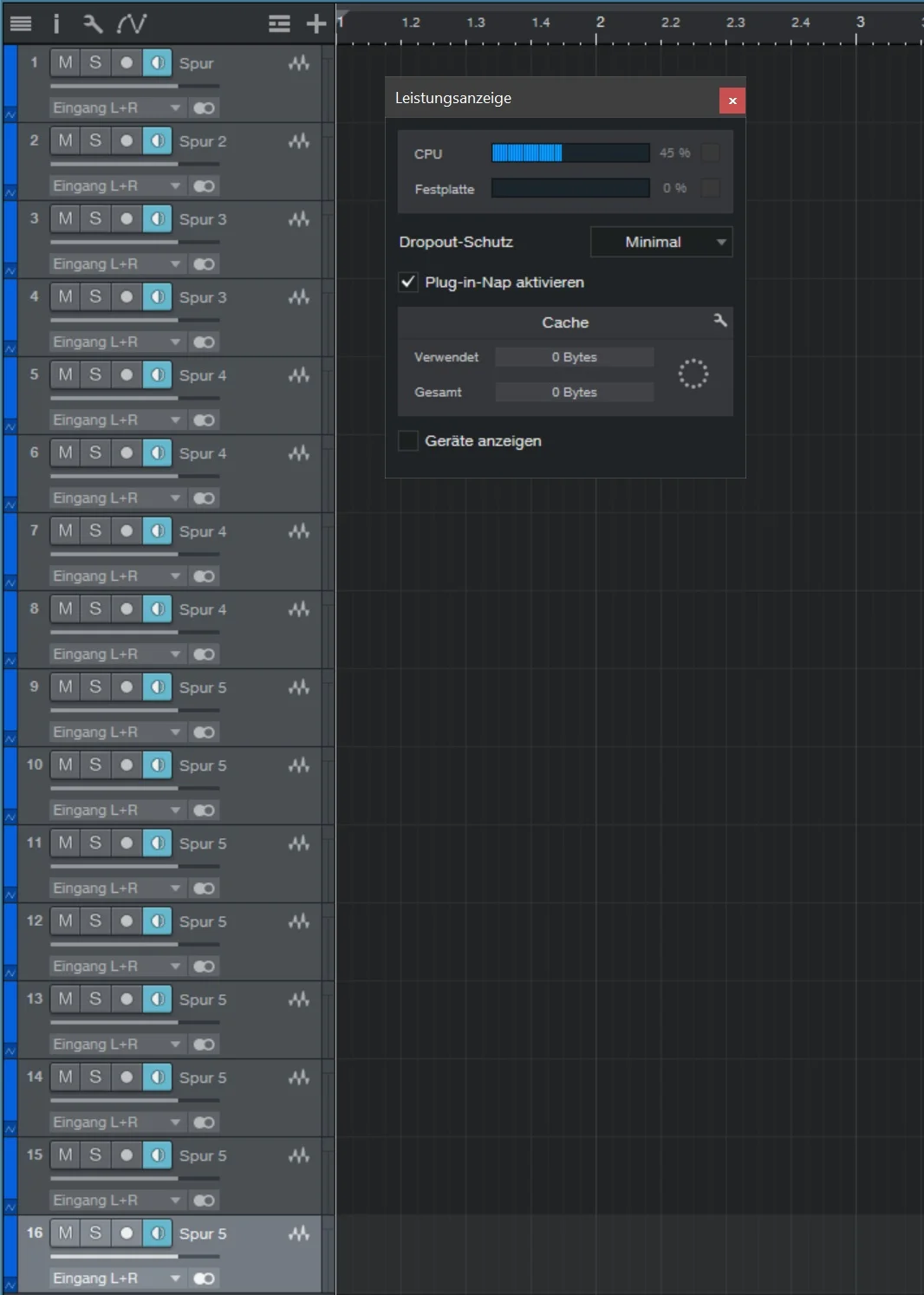The width and height of the screenshot is (924, 1295).
Task: Enable the Plug-in-Nap aktivieren checkbox
Action: 408,282
